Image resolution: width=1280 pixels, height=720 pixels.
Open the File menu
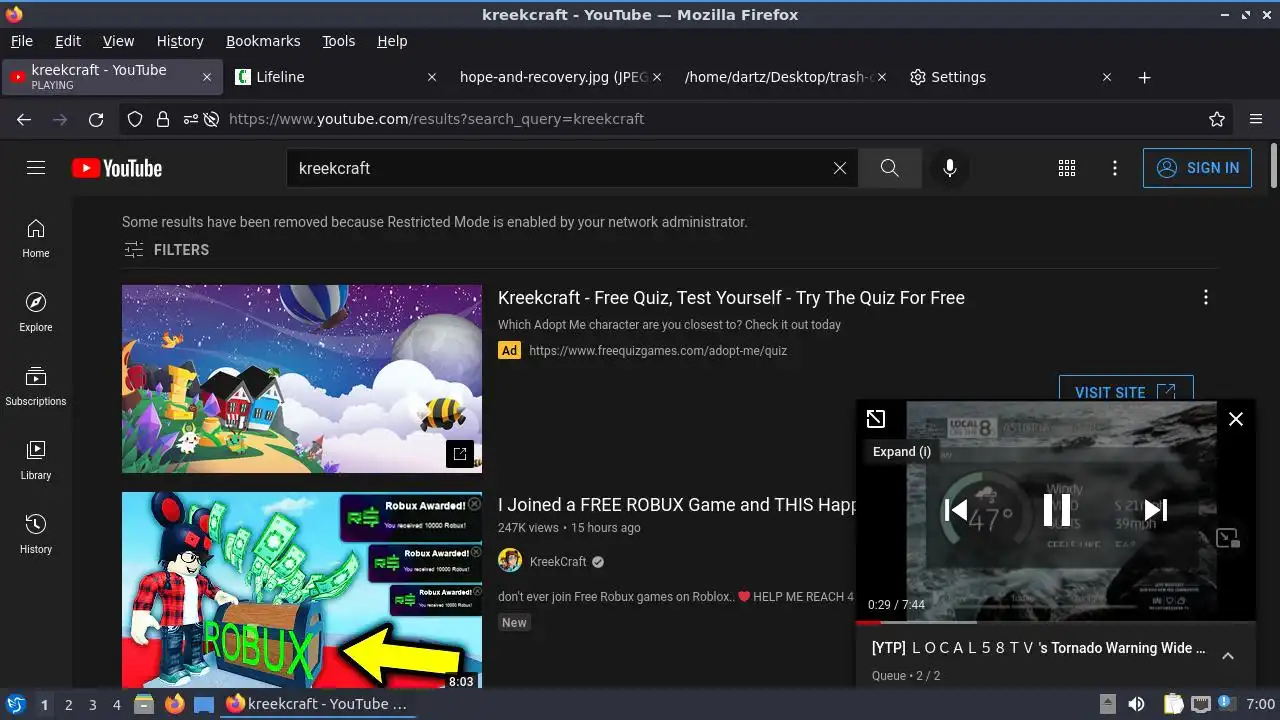coord(22,41)
